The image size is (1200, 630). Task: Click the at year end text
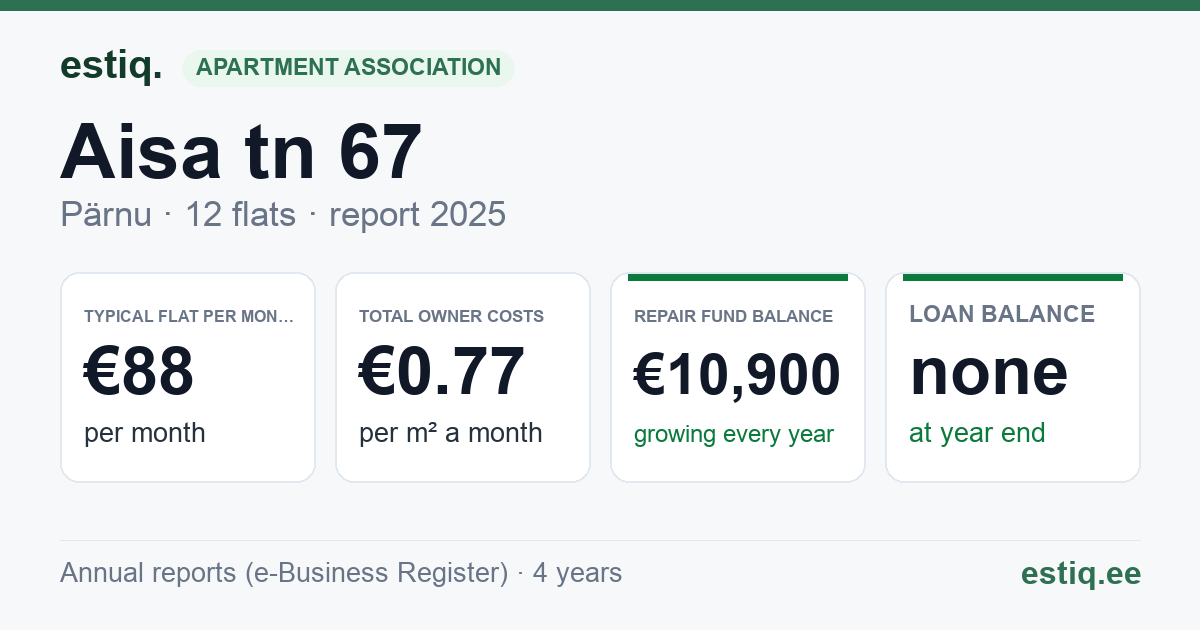pyautogui.click(x=977, y=433)
